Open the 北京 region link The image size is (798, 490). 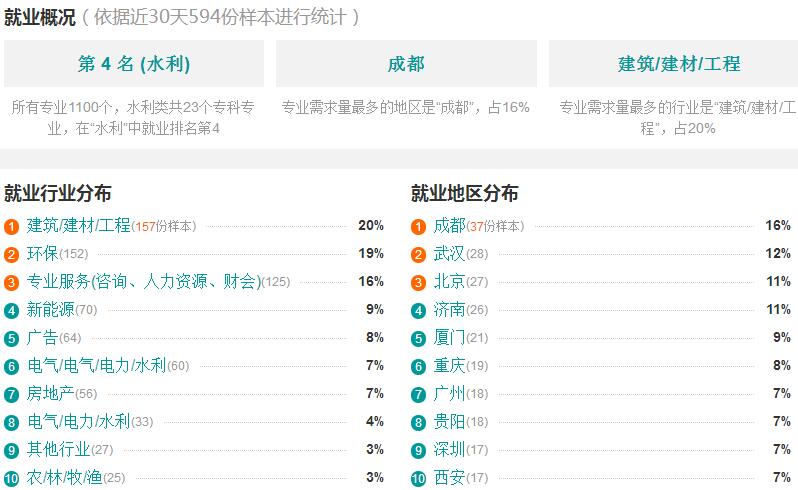pyautogui.click(x=449, y=281)
